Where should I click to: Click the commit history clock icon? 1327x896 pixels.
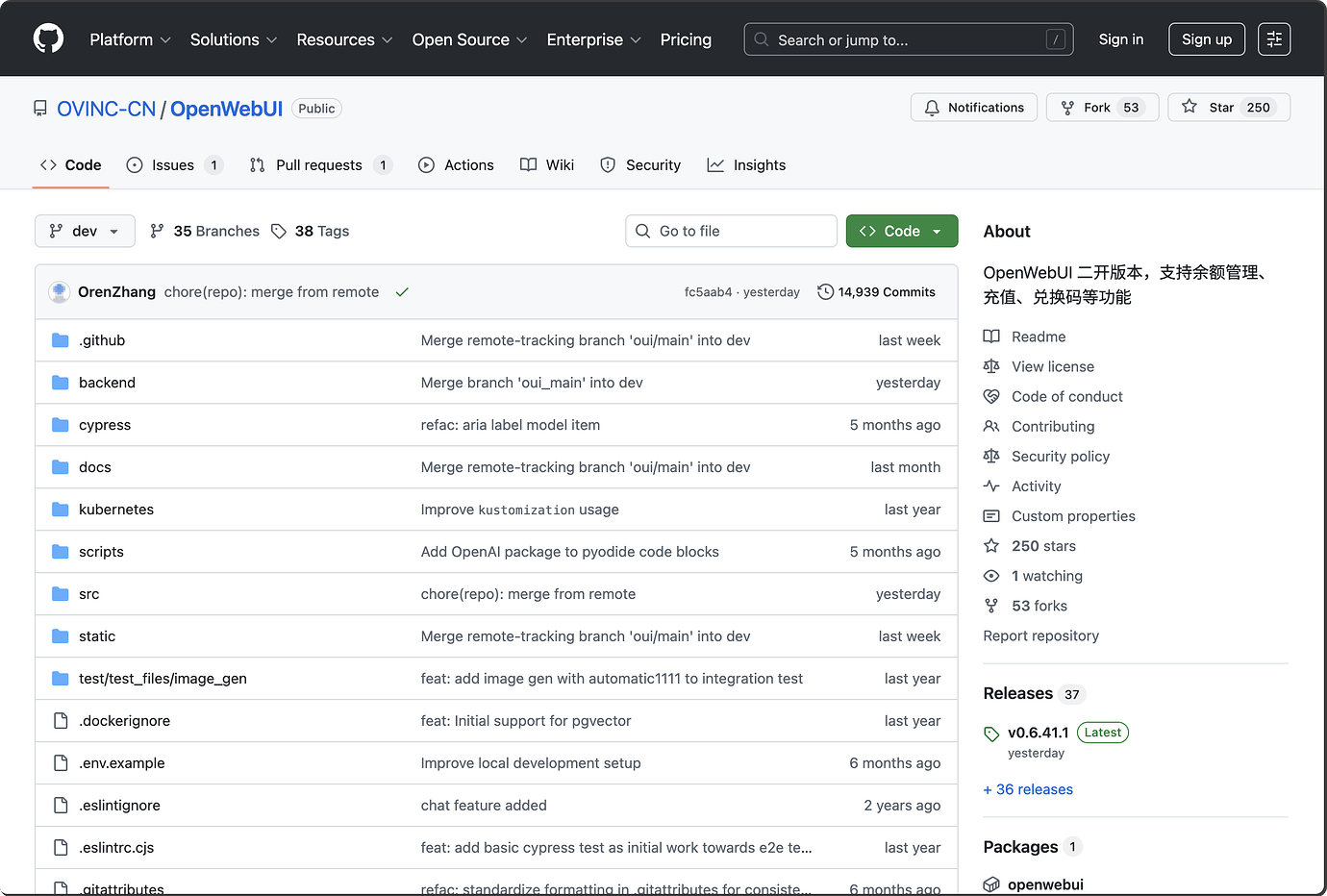825,292
